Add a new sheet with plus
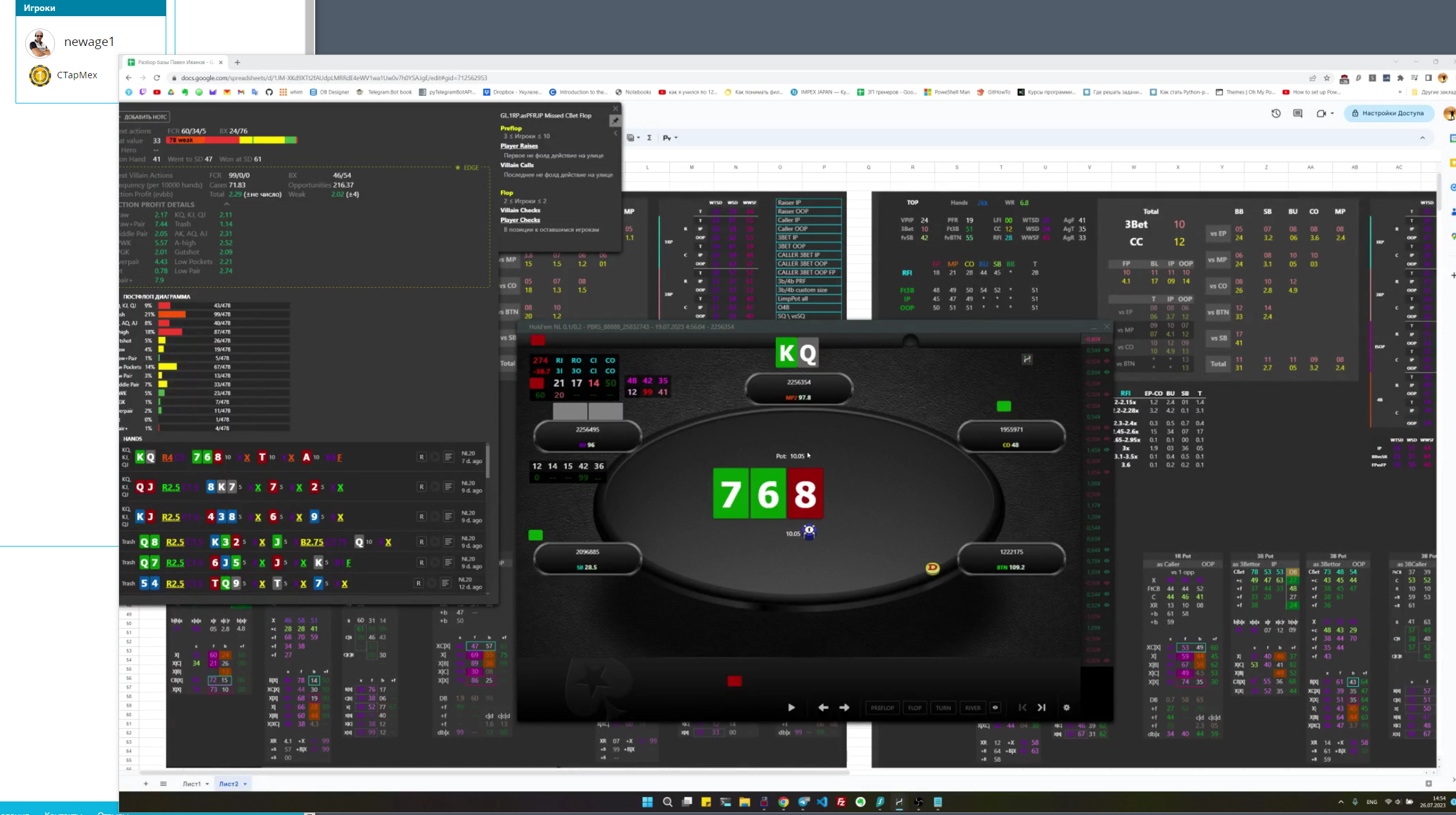Image resolution: width=1456 pixels, height=815 pixels. pyautogui.click(x=146, y=784)
